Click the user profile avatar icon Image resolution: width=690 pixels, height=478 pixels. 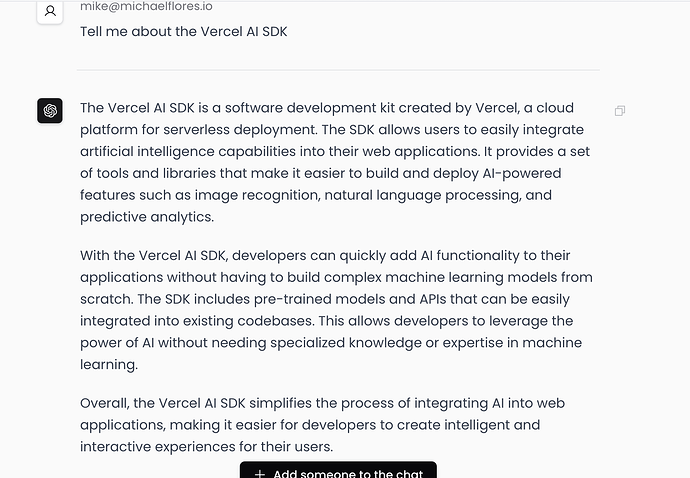pyautogui.click(x=50, y=11)
